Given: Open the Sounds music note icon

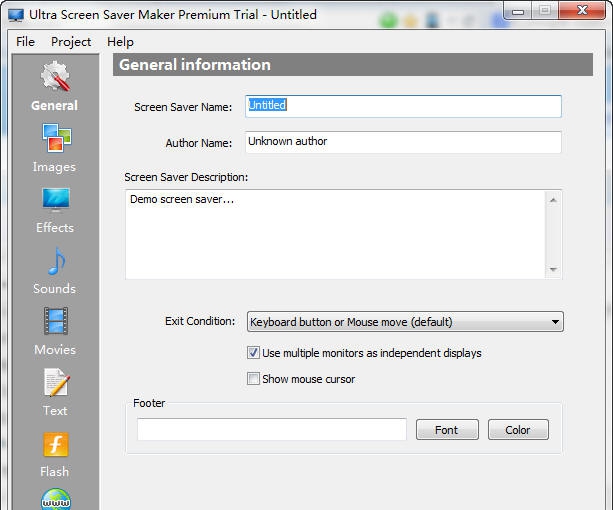Looking at the screenshot, I should click(57, 261).
